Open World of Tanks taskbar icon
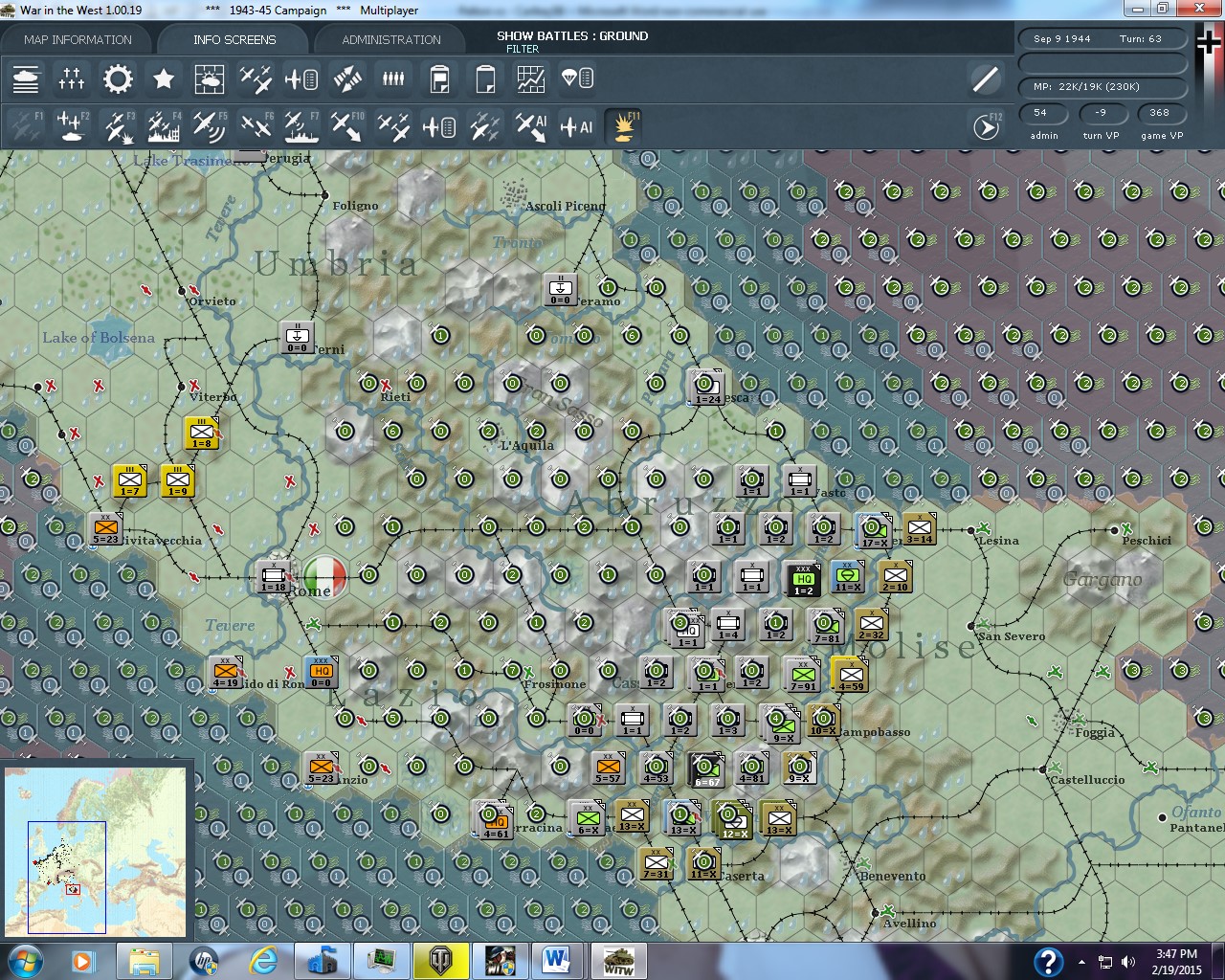The height and width of the screenshot is (980, 1225). pyautogui.click(x=441, y=961)
